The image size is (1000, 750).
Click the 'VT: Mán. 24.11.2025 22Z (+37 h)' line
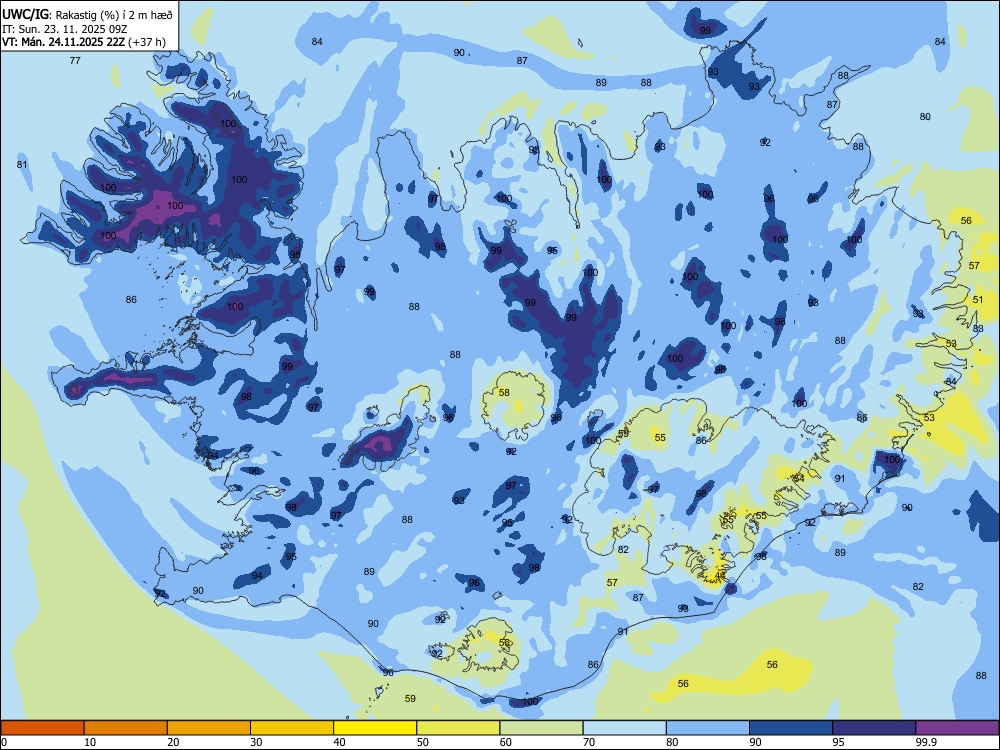84,42
